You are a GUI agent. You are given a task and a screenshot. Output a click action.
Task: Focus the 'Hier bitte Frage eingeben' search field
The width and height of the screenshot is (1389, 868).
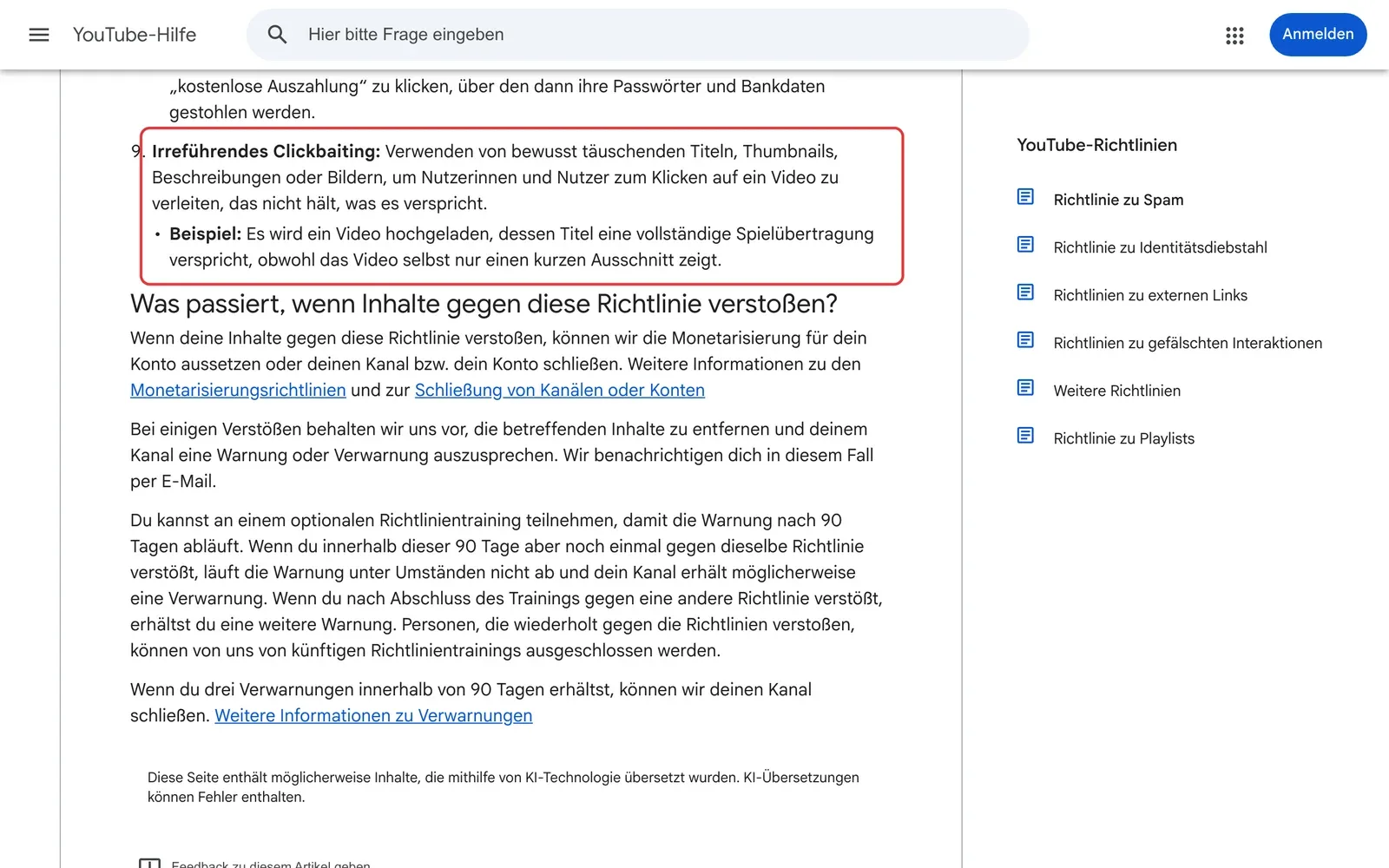click(x=638, y=35)
